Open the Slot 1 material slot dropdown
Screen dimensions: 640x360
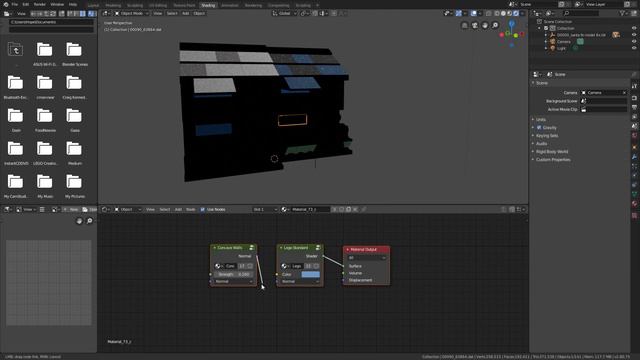pyautogui.click(x=264, y=209)
